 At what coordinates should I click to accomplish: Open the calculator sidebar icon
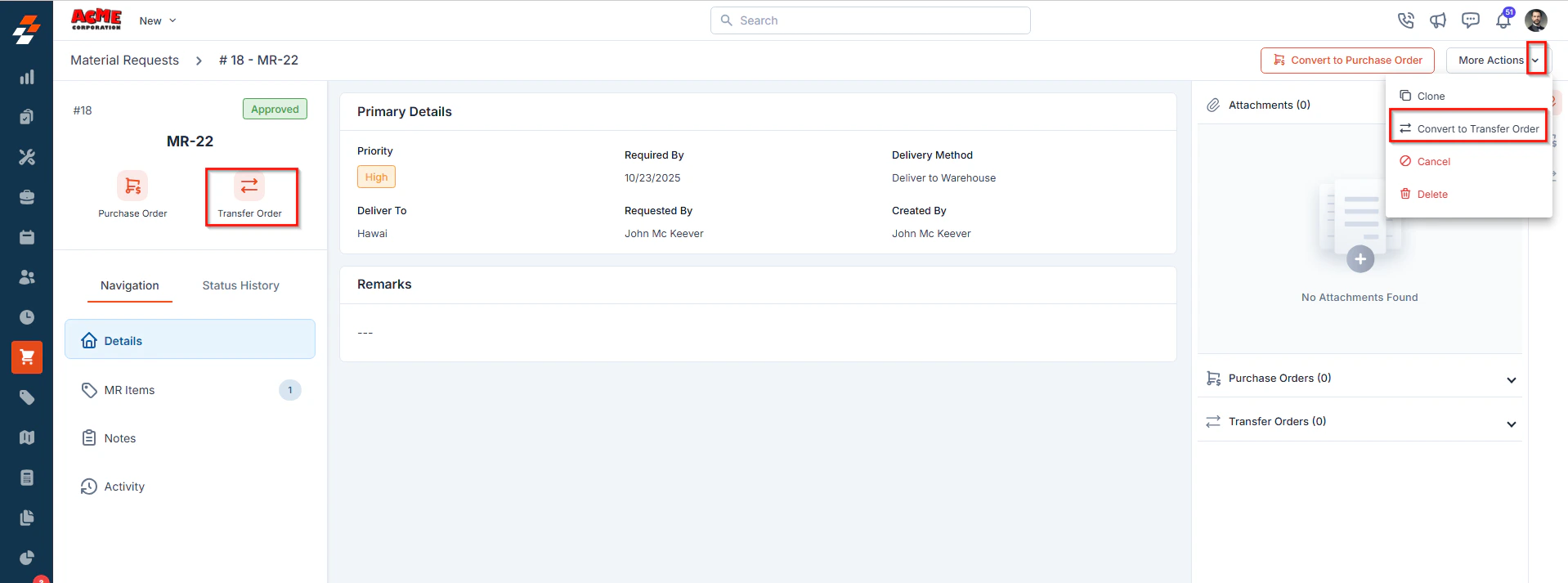click(x=27, y=478)
